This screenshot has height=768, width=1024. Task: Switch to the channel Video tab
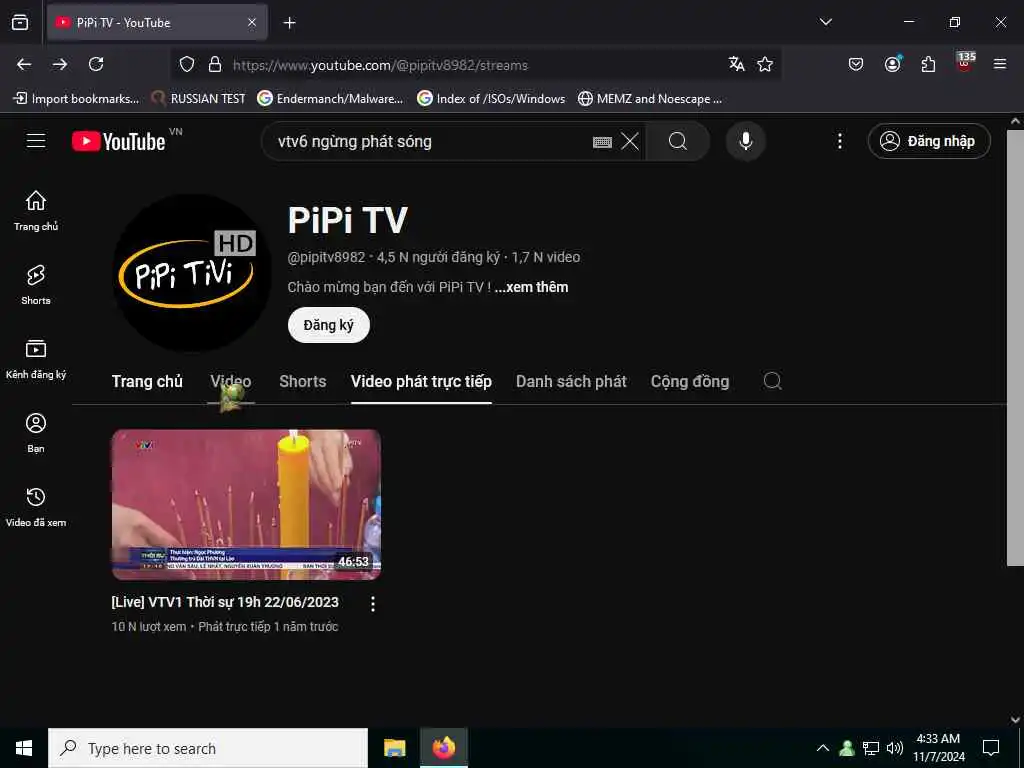[x=231, y=381]
